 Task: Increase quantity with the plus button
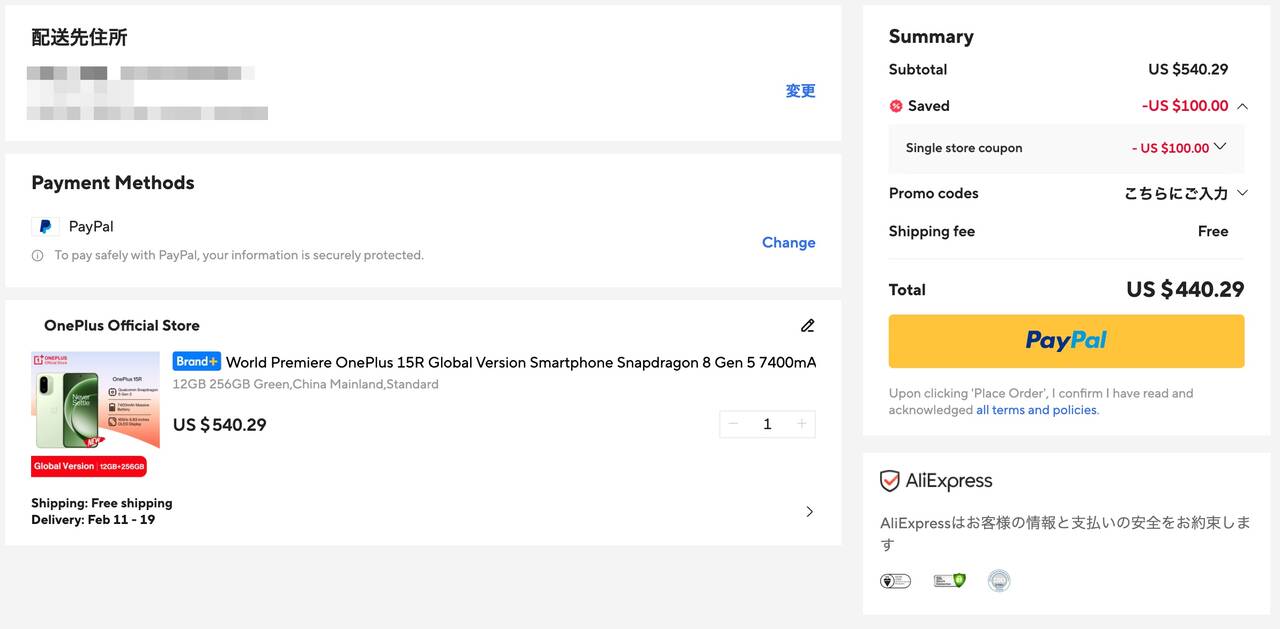(801, 424)
